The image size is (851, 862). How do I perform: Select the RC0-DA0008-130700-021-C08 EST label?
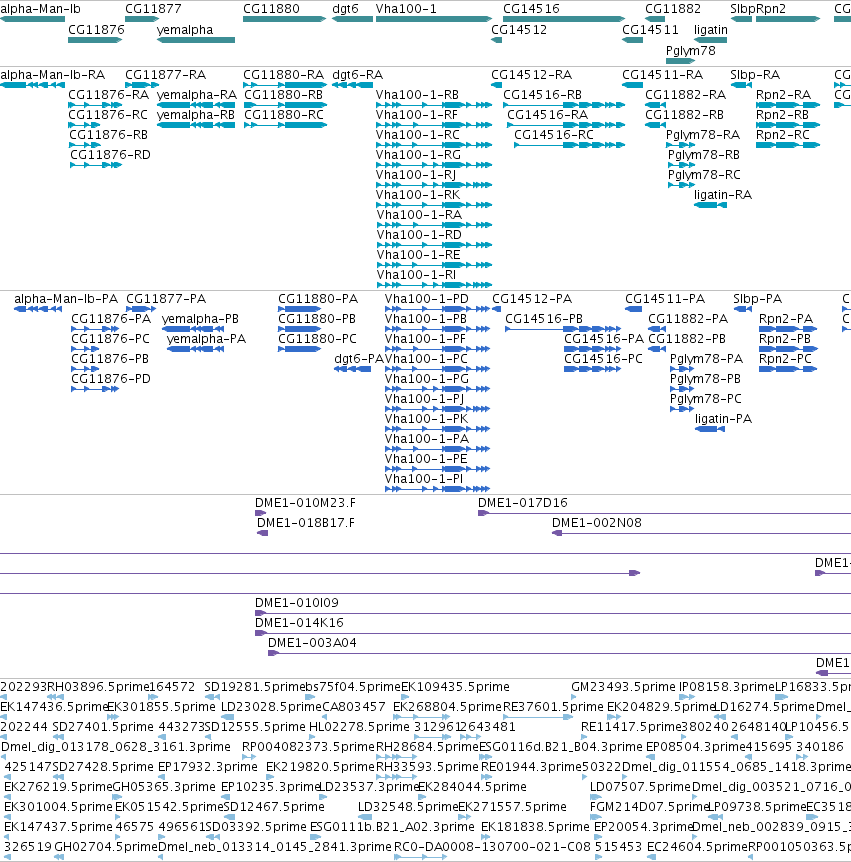tap(493, 847)
